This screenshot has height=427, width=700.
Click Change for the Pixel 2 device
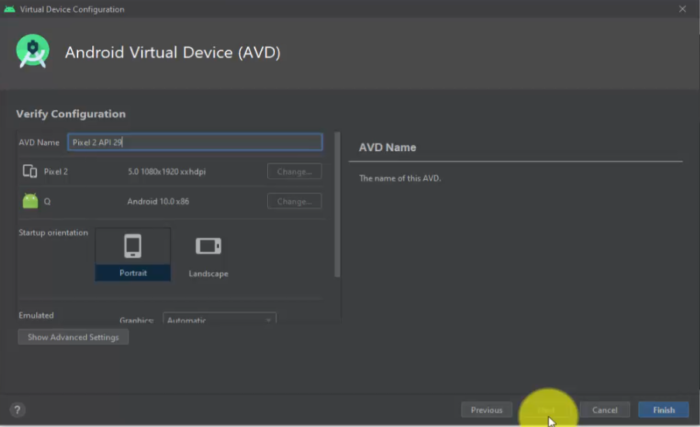point(294,172)
